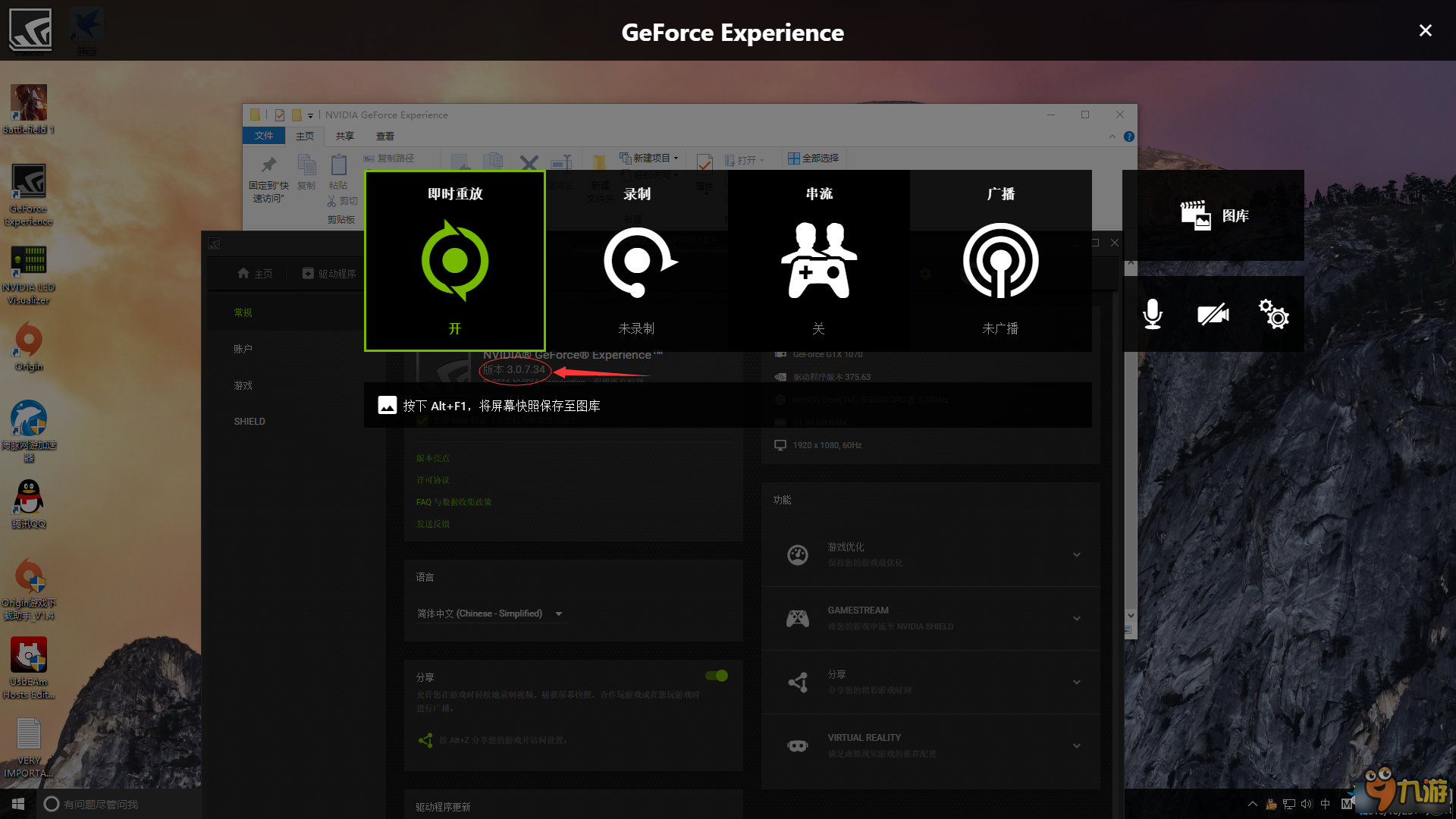Click Explorer help question mark icon
Screen dimensions: 1456x819
(x=1129, y=136)
